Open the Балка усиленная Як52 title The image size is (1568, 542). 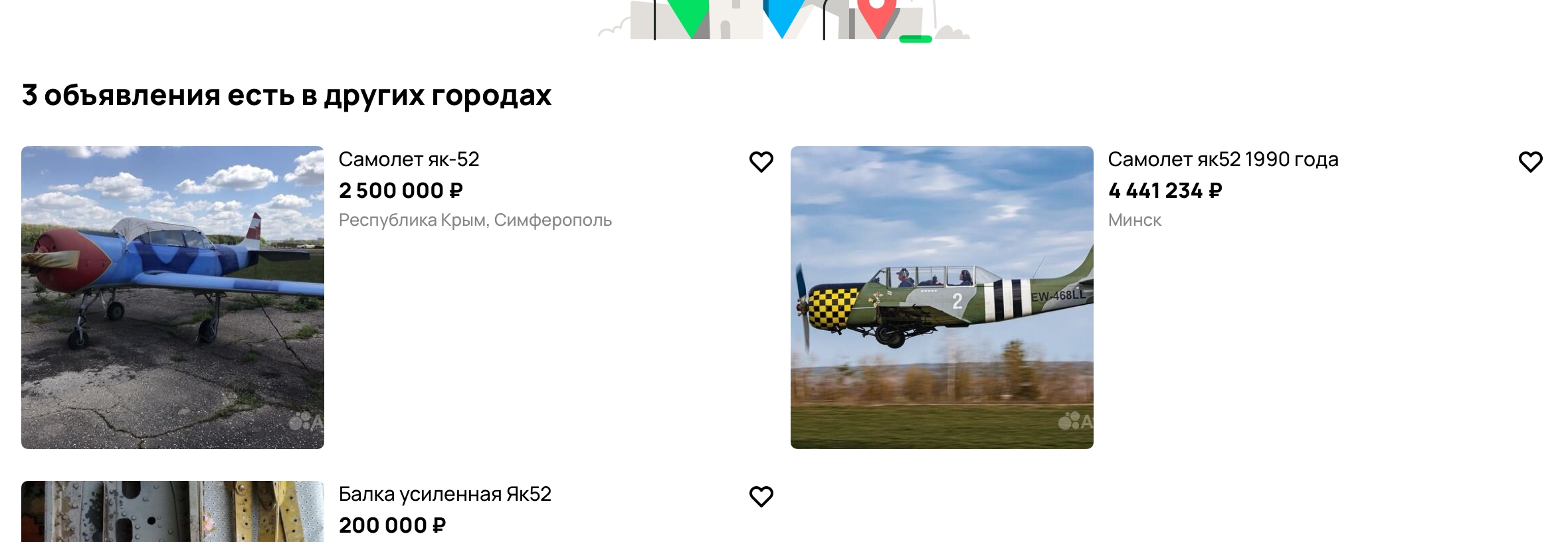point(445,494)
